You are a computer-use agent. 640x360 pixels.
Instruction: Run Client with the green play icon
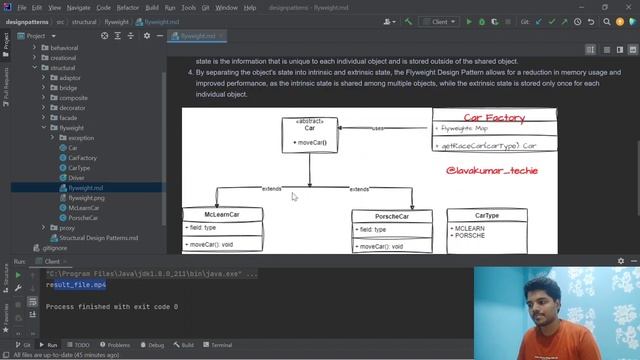click(469, 22)
